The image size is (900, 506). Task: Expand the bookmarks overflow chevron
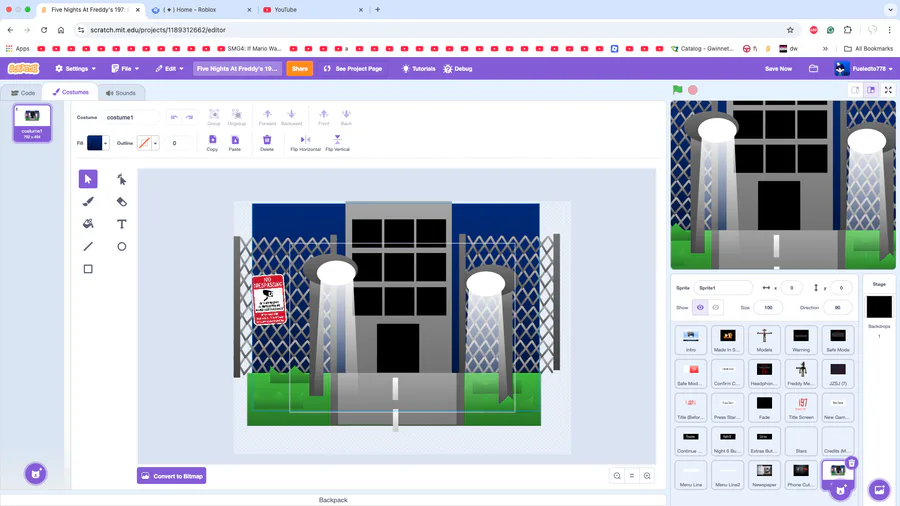click(x=825, y=49)
